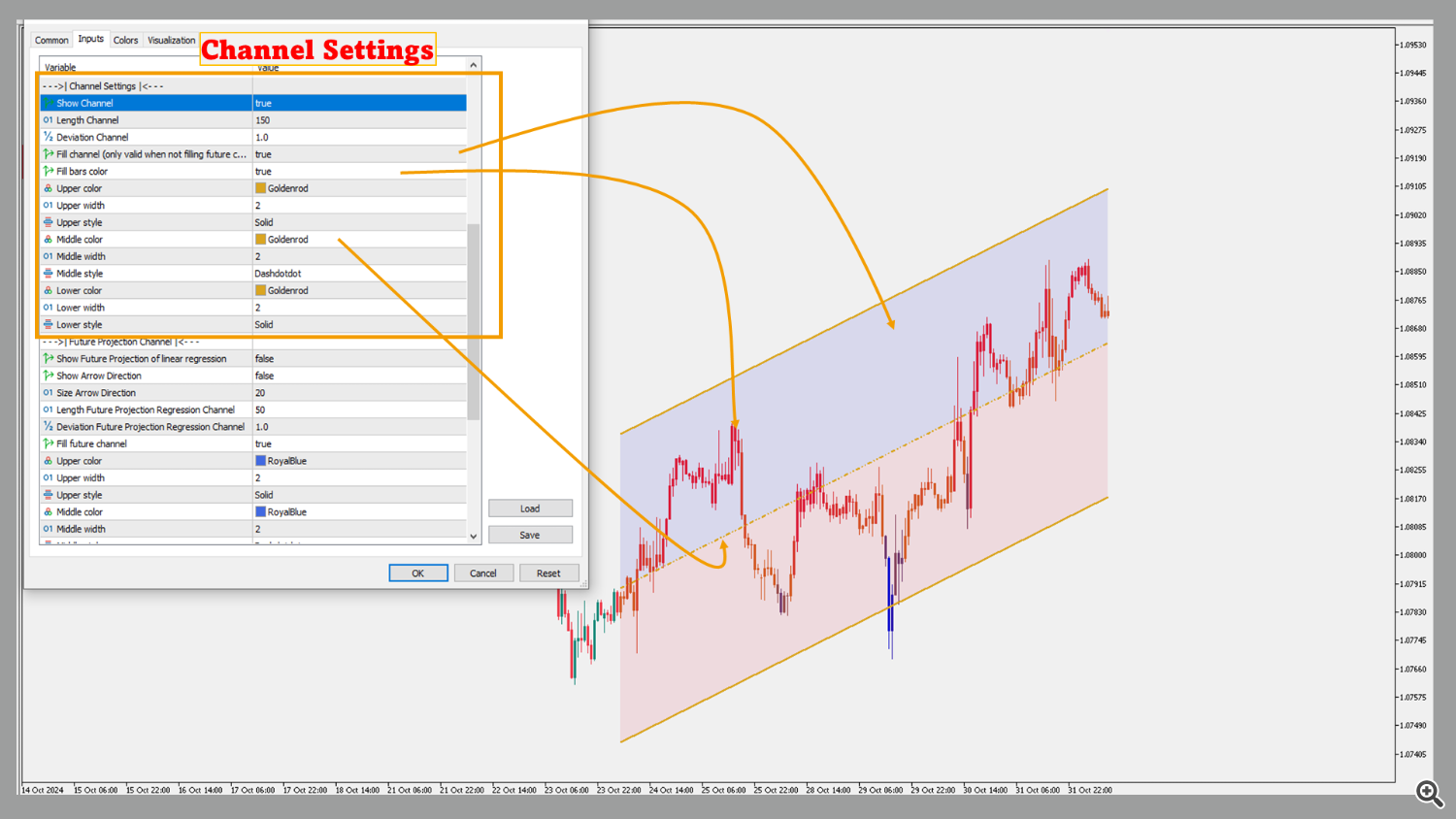Click the Size Arrow Direction value 20
Viewport: 1456px width, 819px height.
click(x=260, y=393)
